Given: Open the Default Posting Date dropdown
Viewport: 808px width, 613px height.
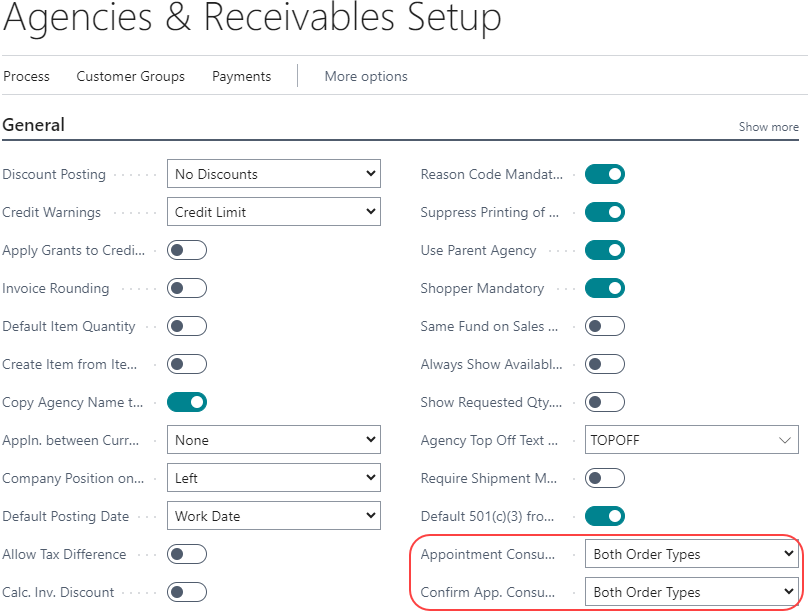Looking at the screenshot, I should coord(273,516).
